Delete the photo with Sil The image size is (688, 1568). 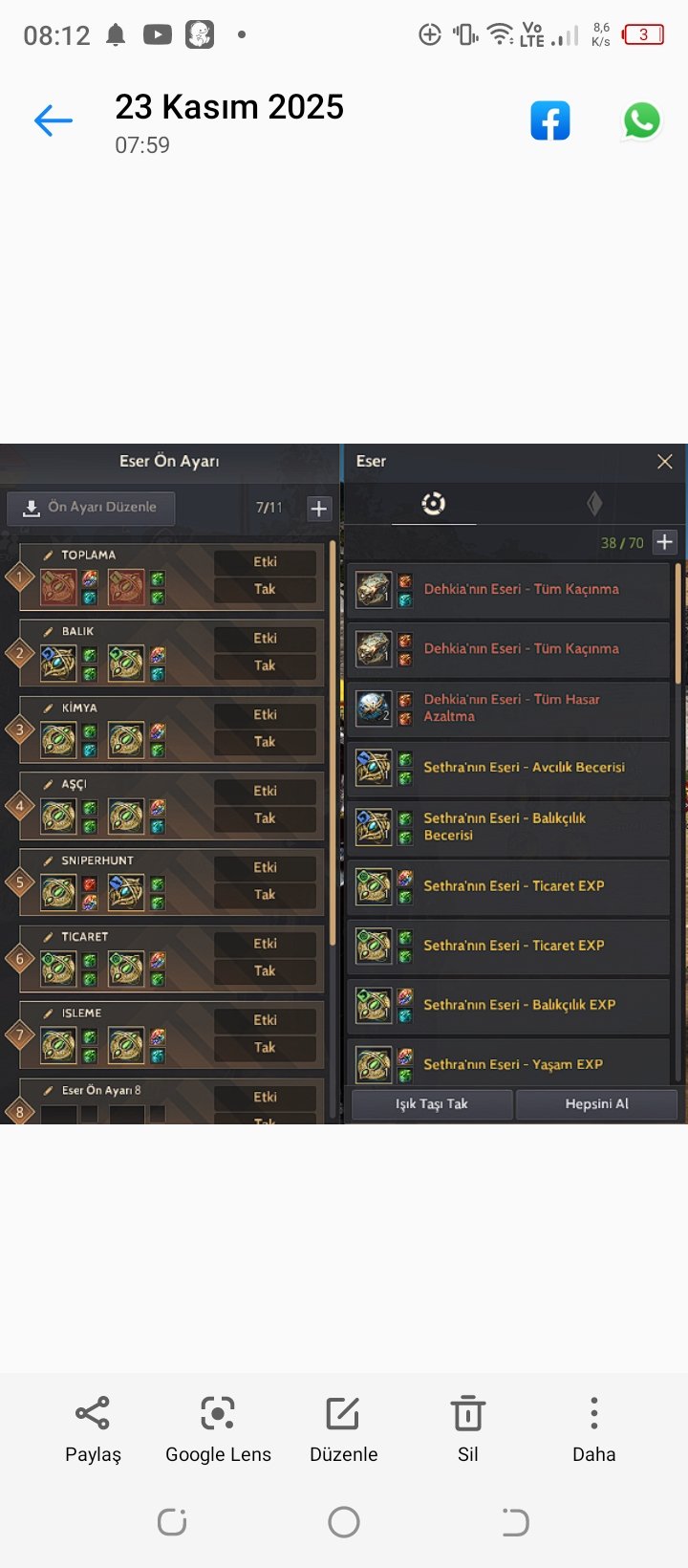point(468,1413)
